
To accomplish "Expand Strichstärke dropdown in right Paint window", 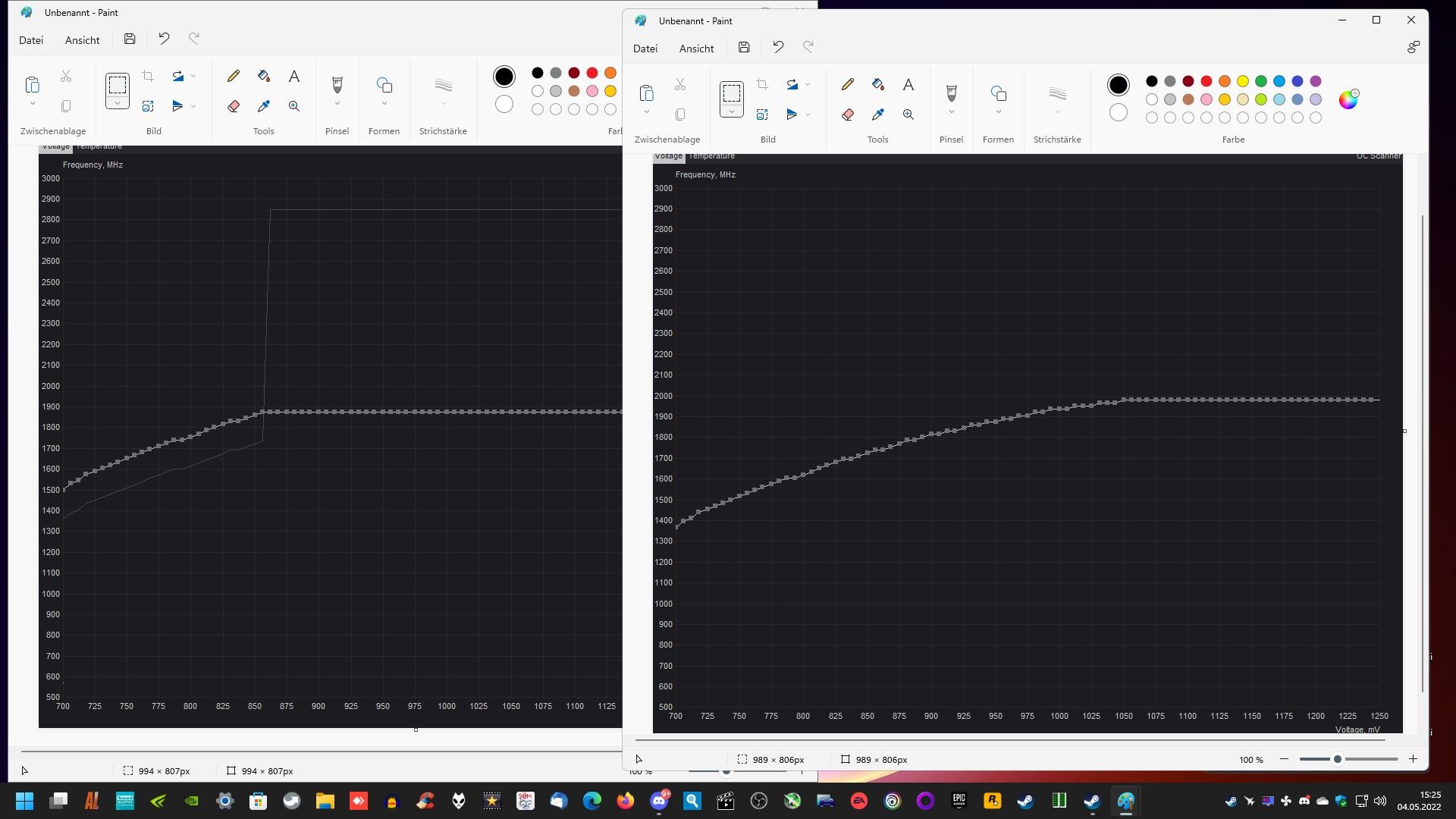I will [x=1058, y=112].
